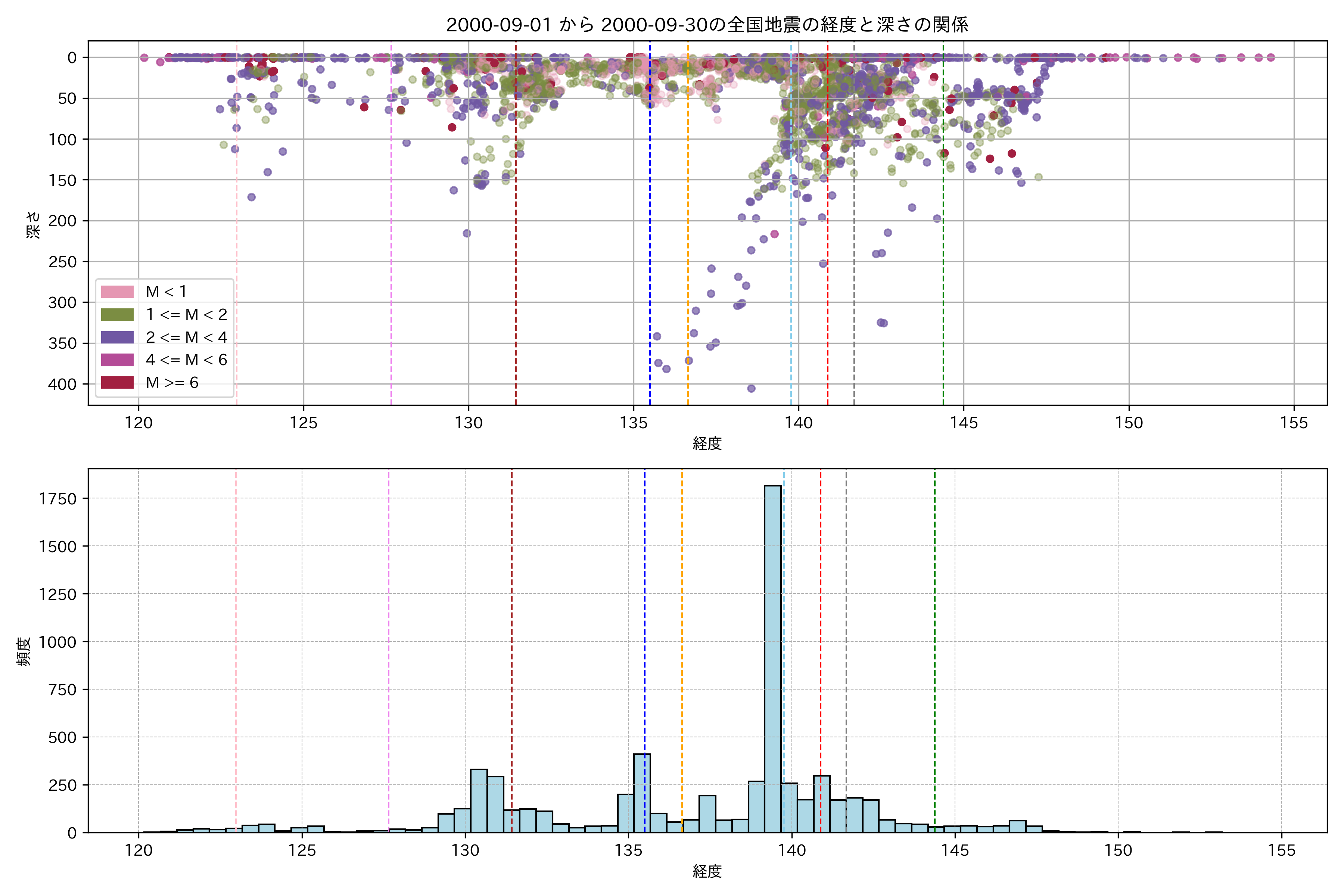Screen dimensions: 1344x896
Task: Click the 1000 tick label on the histogram axis
Action: (57, 642)
